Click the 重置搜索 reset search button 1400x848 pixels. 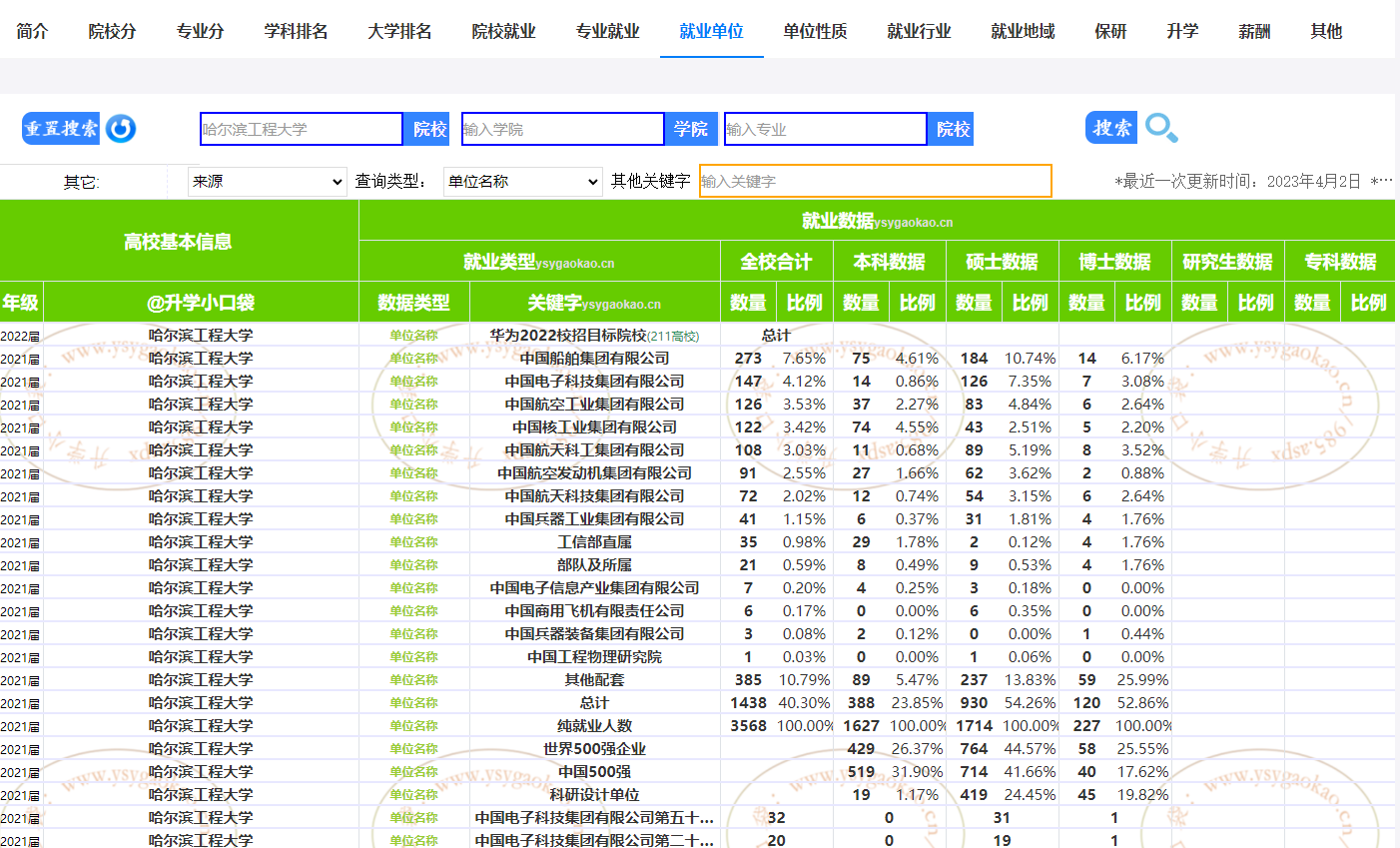click(x=61, y=128)
